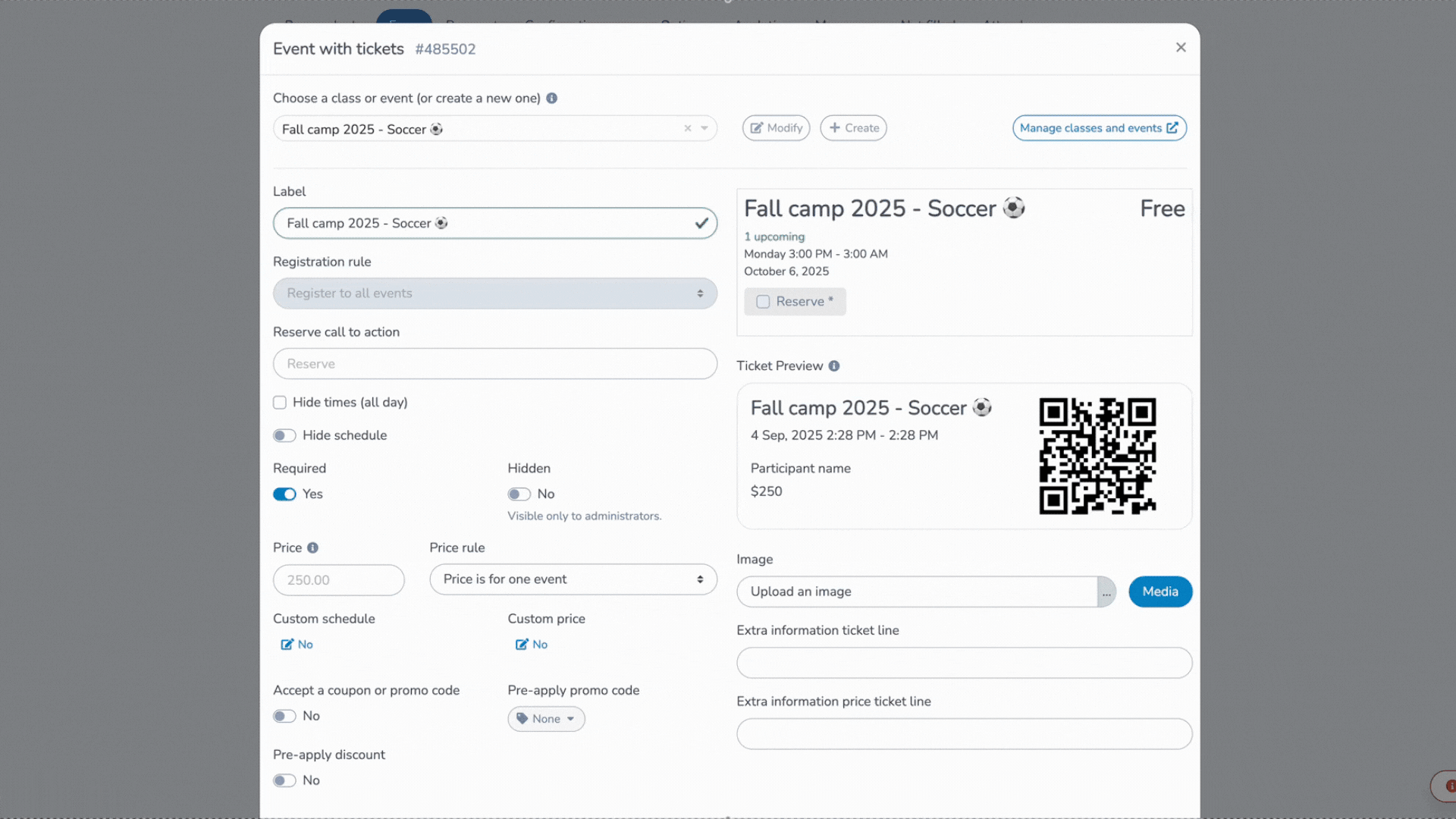Clear the selected class with the X icon
This screenshot has height=819, width=1456.
tap(688, 128)
